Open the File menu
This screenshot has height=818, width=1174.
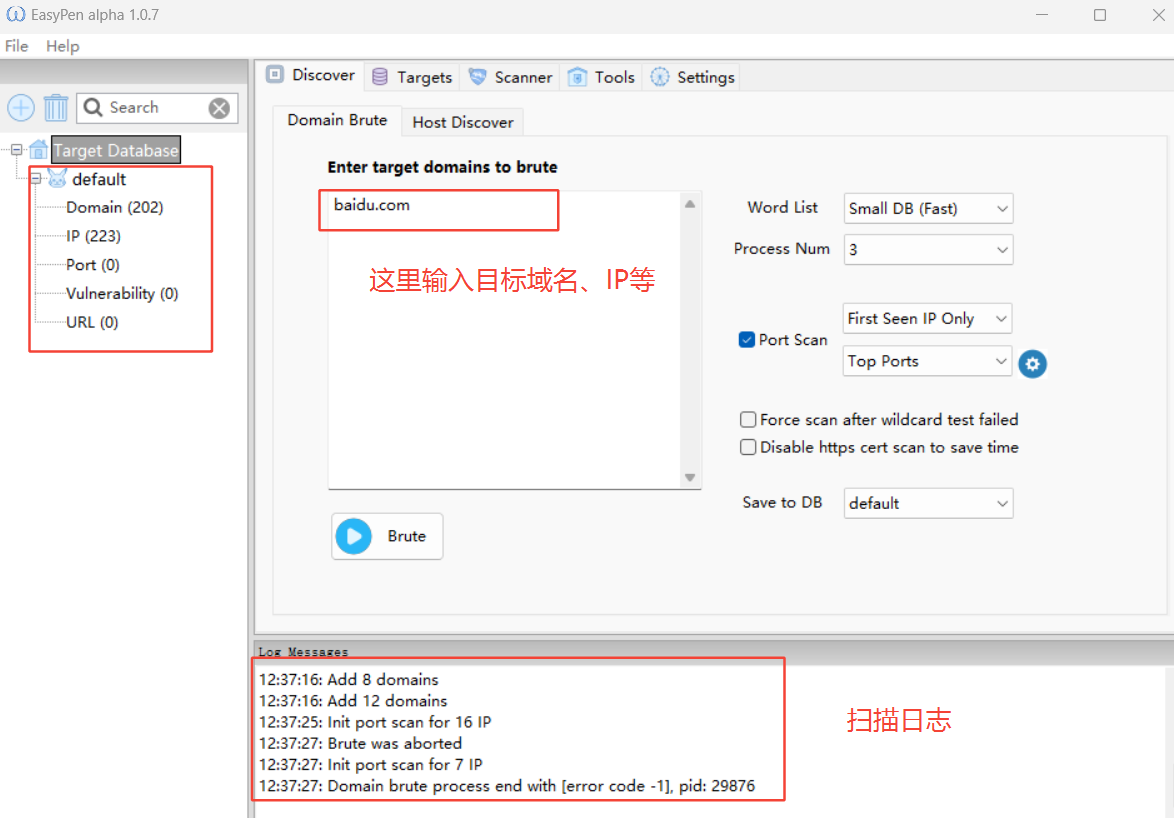click(x=16, y=46)
